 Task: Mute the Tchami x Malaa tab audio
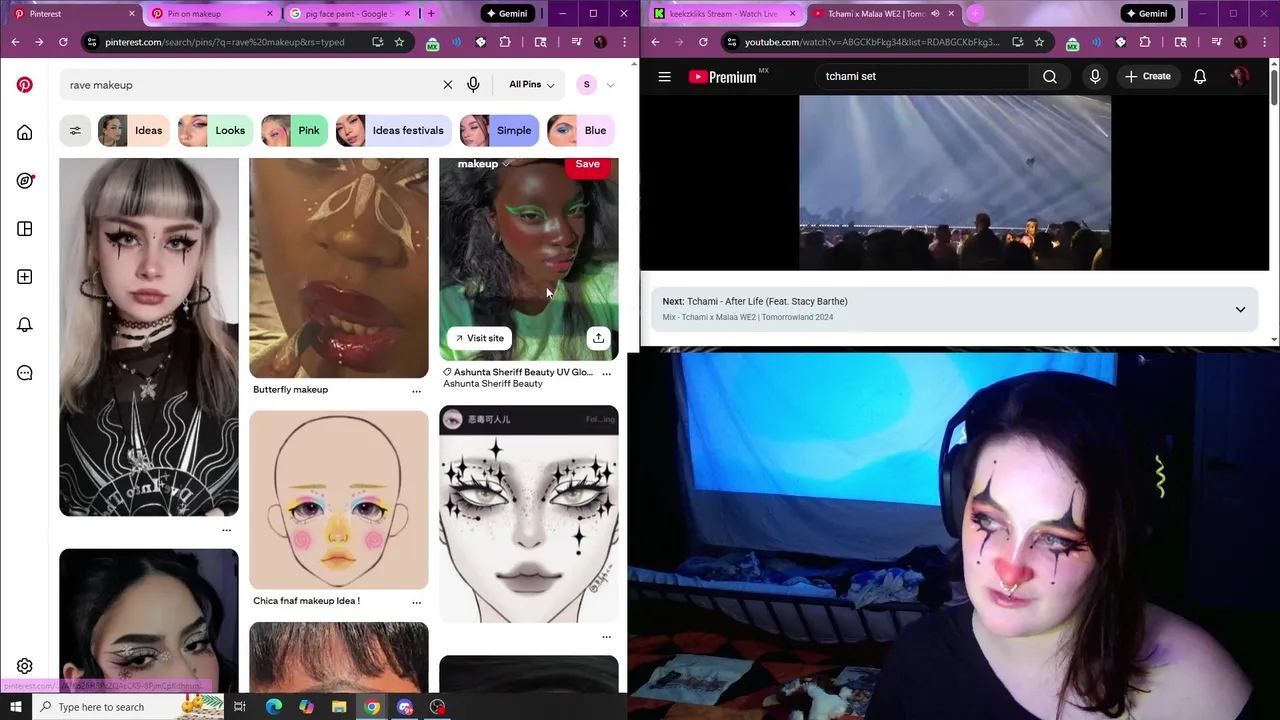pos(935,14)
